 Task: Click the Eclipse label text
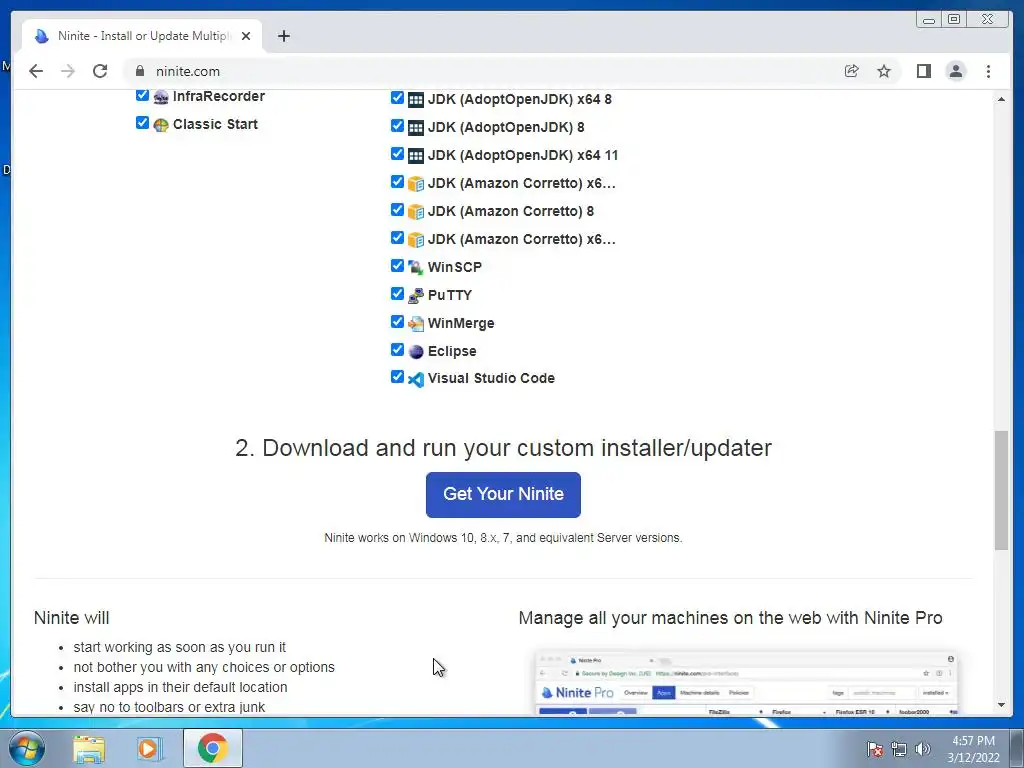coord(452,351)
